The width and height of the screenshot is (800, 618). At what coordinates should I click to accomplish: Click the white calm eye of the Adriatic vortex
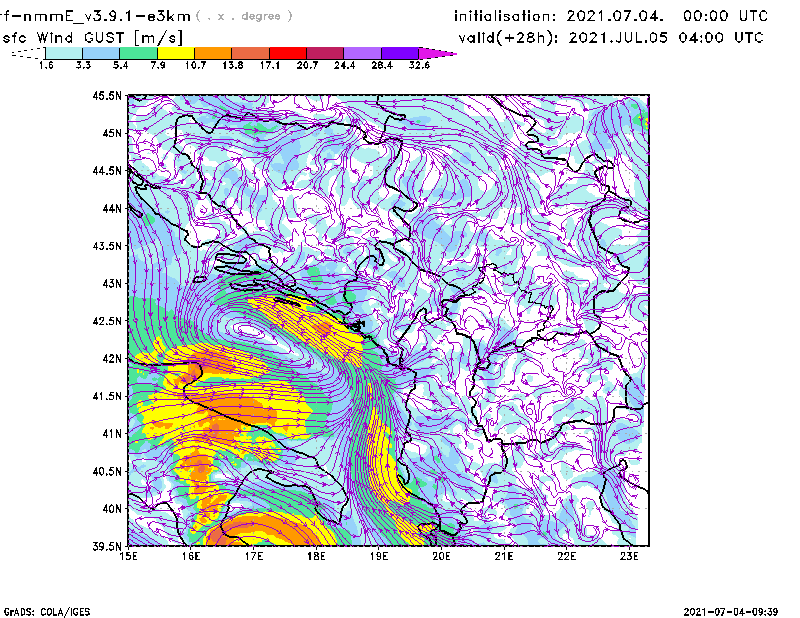tap(251, 330)
